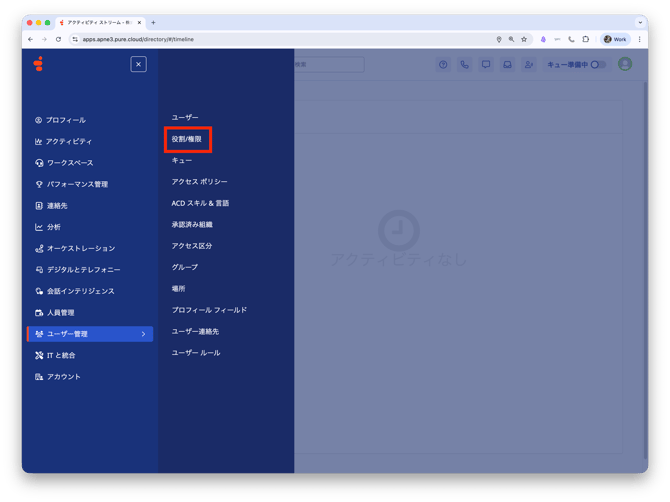670x502 pixels.
Task: Click the アクティビティ chart icon
Action: pos(38,141)
